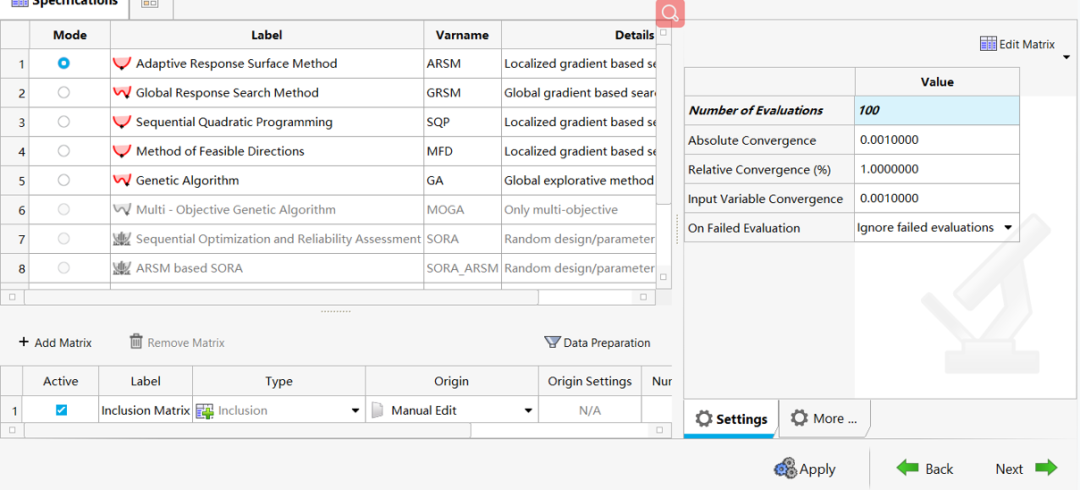1080x490 pixels.
Task: Click Genetic Algorithm method icon
Action: (x=122, y=181)
